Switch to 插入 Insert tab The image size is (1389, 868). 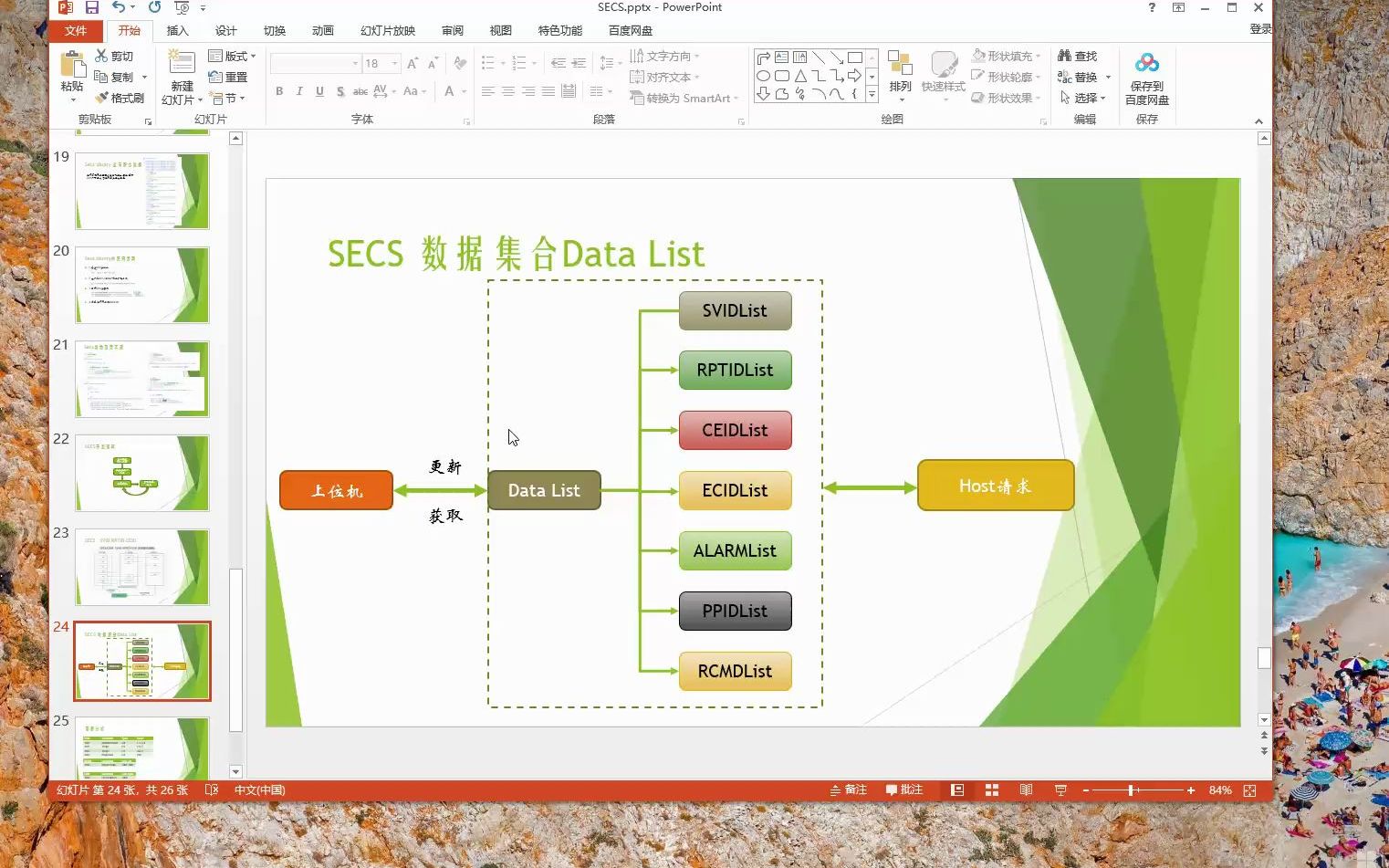[177, 30]
